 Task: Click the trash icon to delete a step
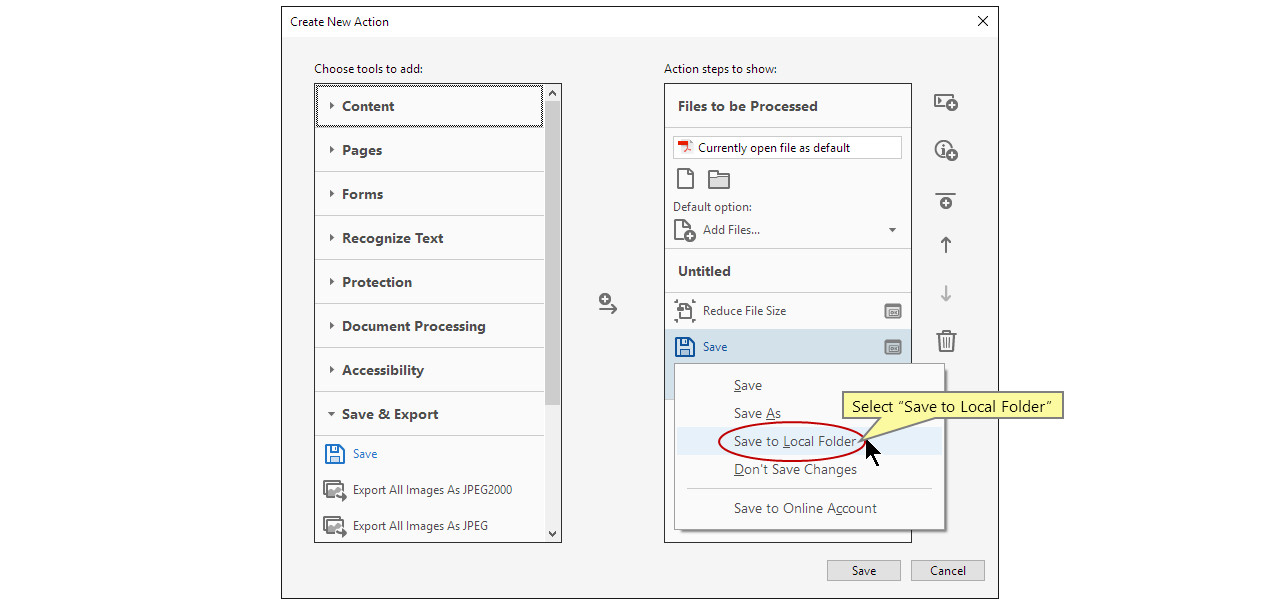[945, 341]
